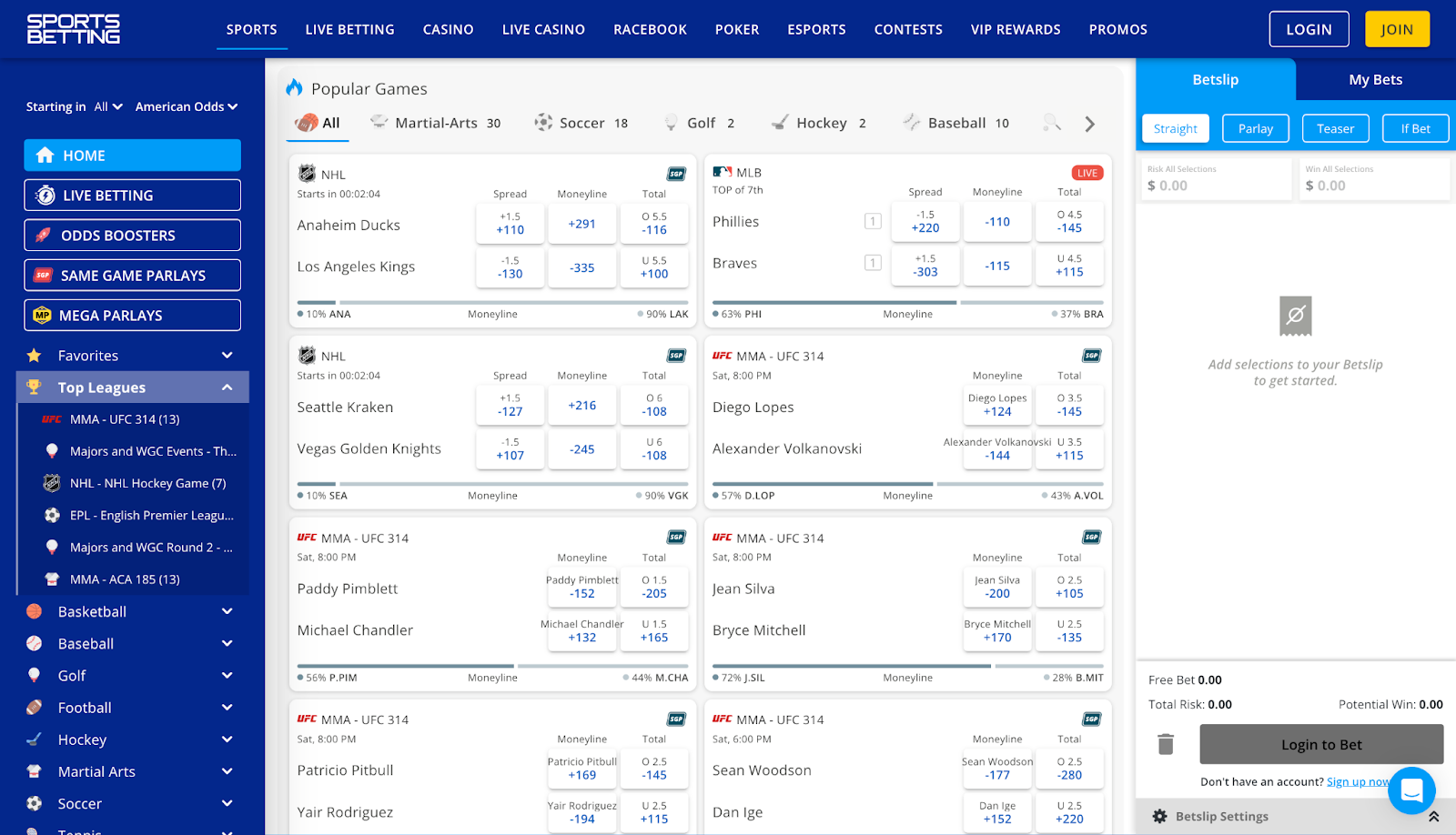Open the American Odds dropdown
The width and height of the screenshot is (1456, 835).
point(187,106)
